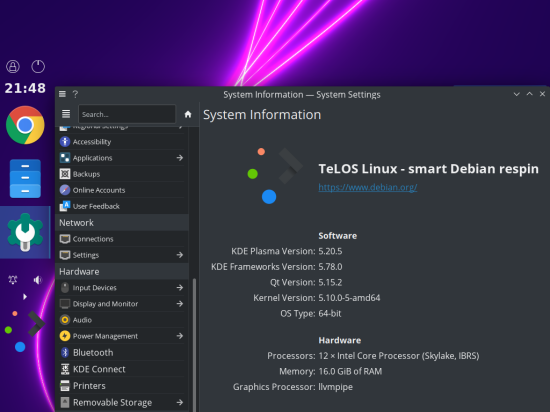This screenshot has height=412, width=550.
Task: Open the TeLOS application launcher logo
Action: coord(25,331)
